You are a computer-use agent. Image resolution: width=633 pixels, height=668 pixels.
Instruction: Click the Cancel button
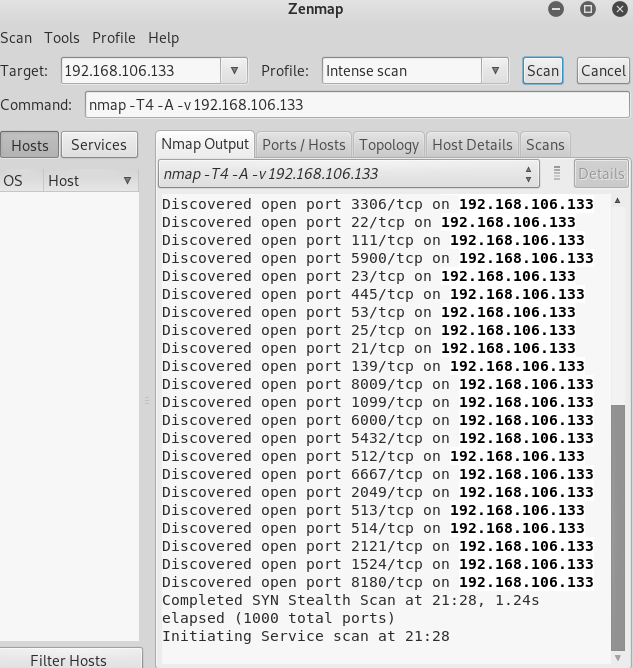[603, 71]
